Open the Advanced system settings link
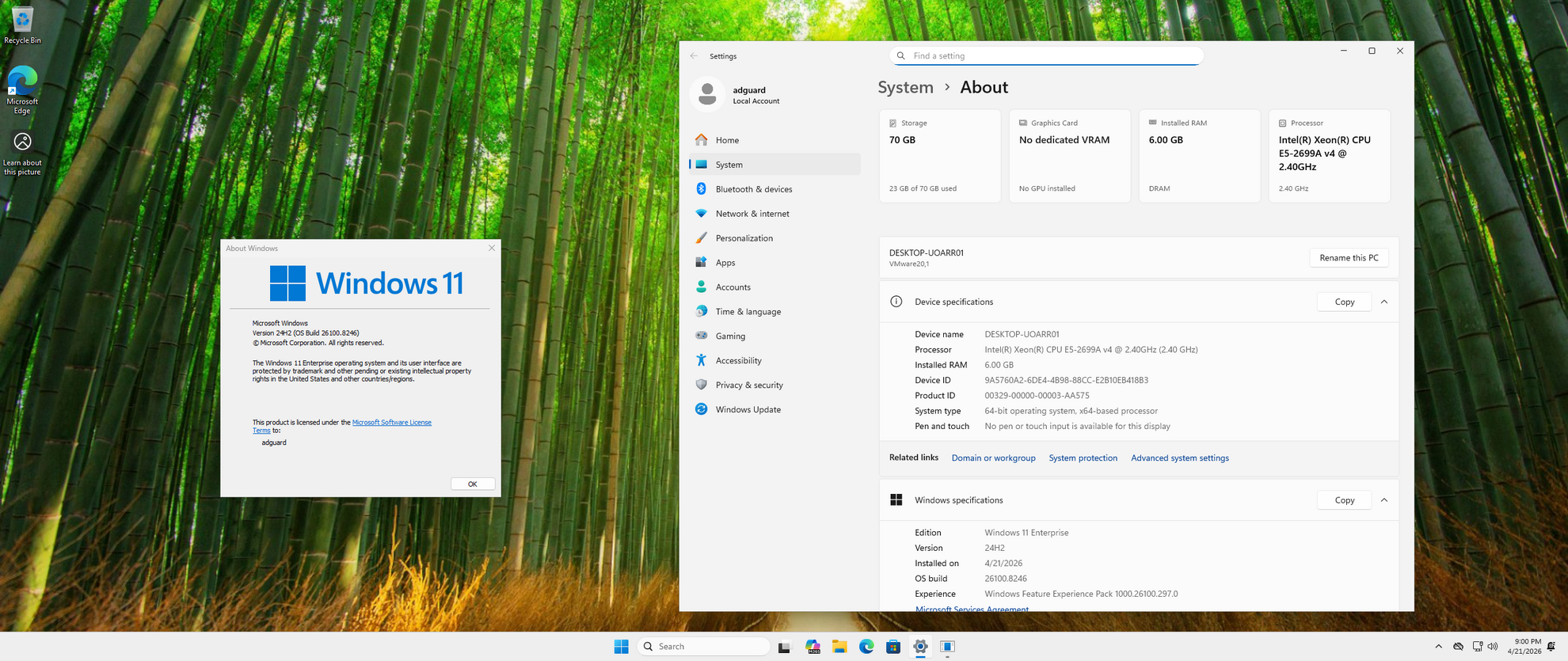Viewport: 1568px width, 661px height. (1179, 458)
